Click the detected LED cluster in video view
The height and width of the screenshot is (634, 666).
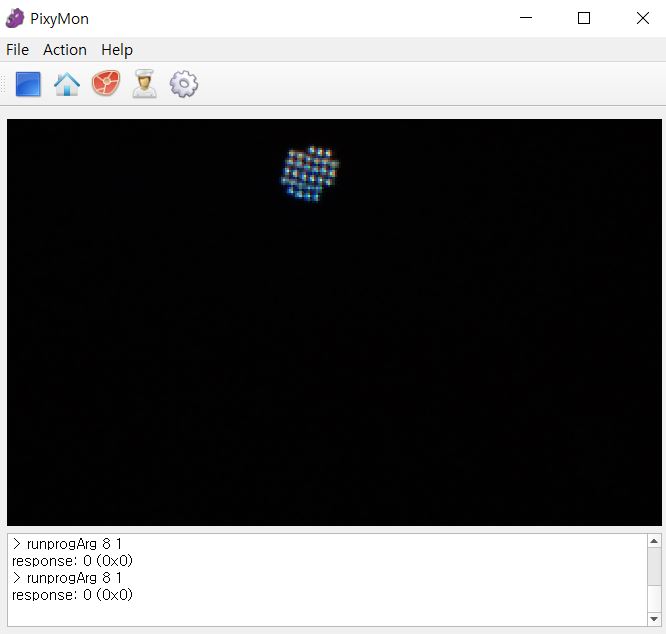point(310,174)
